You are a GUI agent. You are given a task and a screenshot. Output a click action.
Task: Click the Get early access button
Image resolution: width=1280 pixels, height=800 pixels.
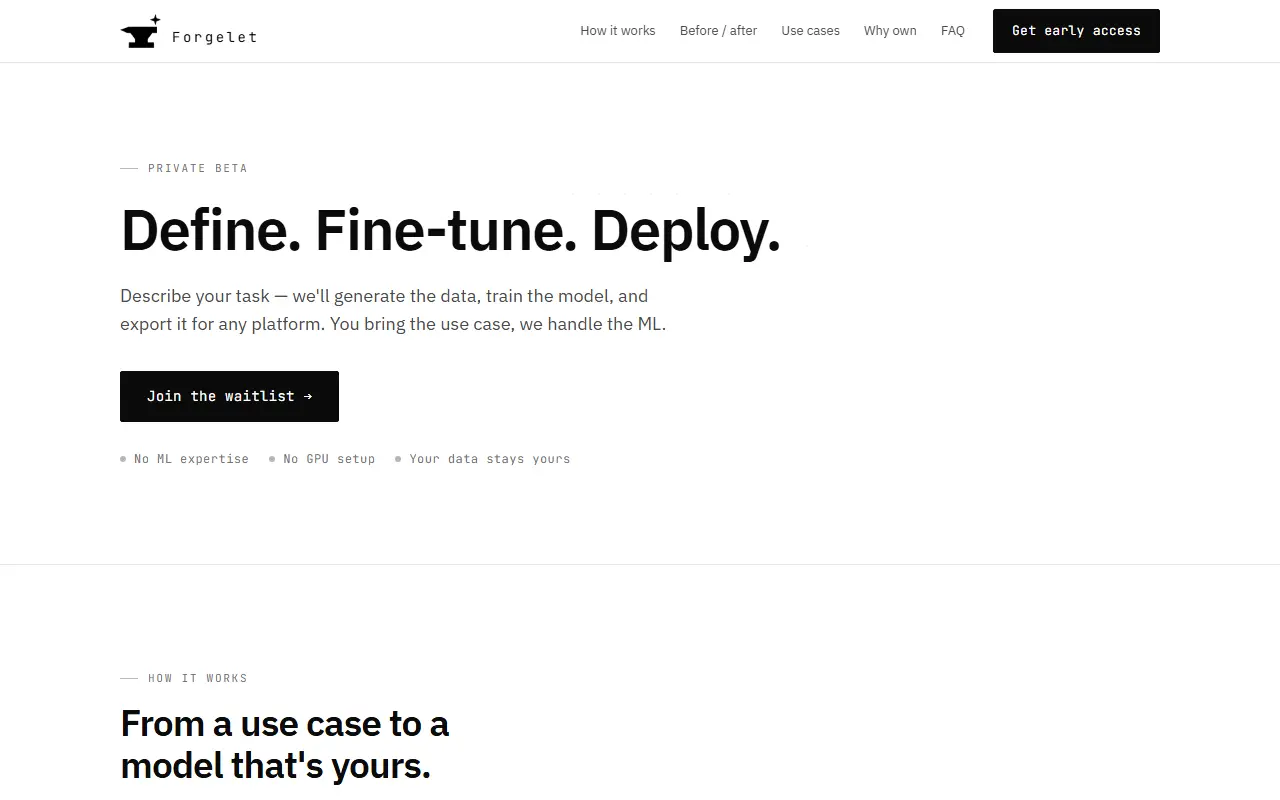[1076, 31]
